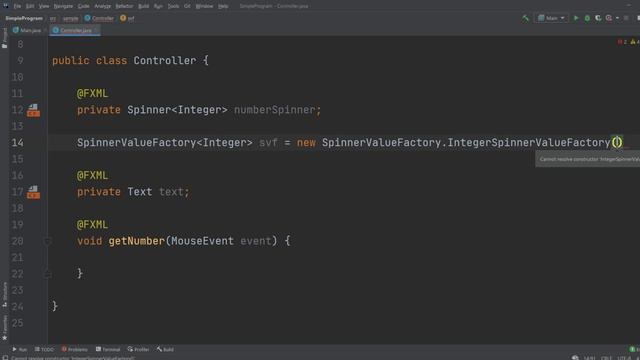Start the Debug bug icon
This screenshot has height=360, width=640.
pyautogui.click(x=587, y=18)
